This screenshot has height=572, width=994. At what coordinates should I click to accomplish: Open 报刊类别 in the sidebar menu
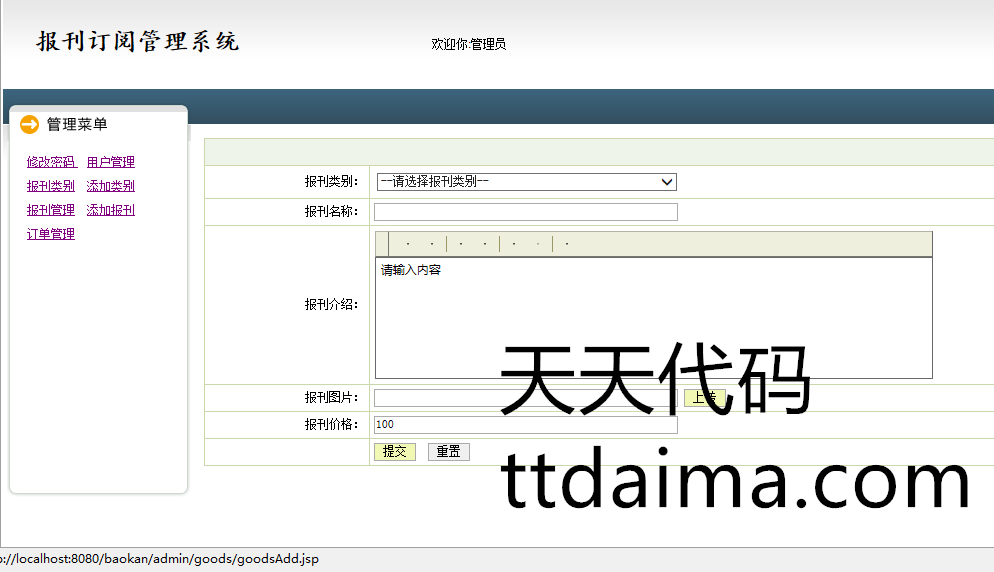coord(51,186)
